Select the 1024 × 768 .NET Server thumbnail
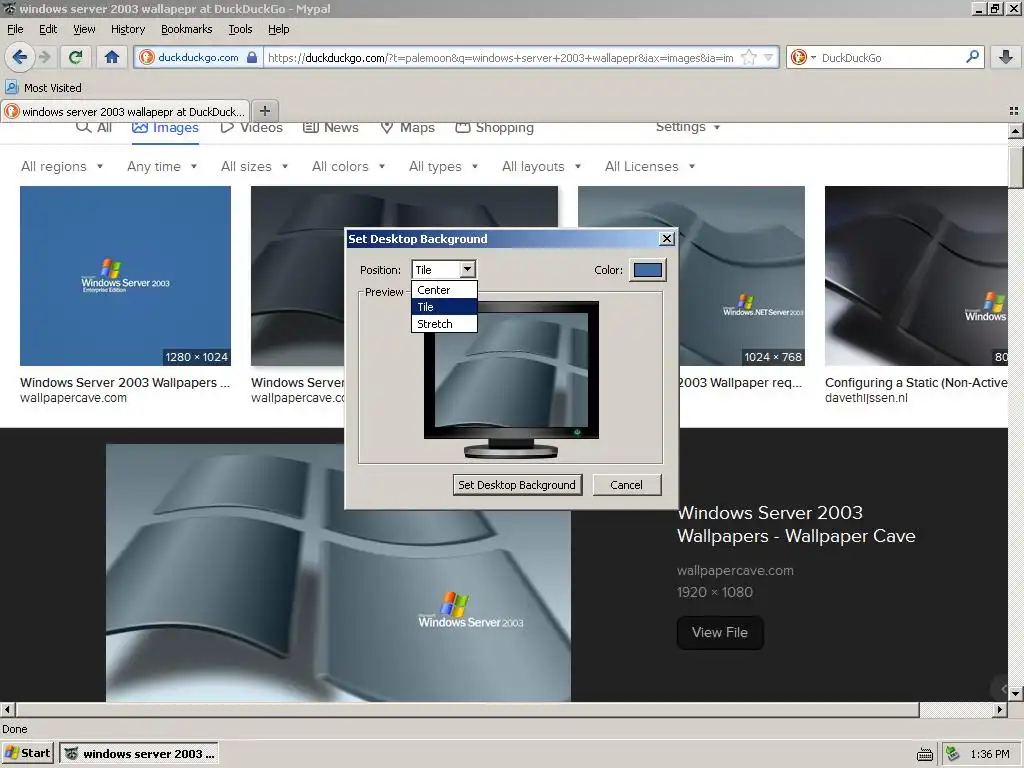Viewport: 1024px width, 768px height. tap(742, 276)
